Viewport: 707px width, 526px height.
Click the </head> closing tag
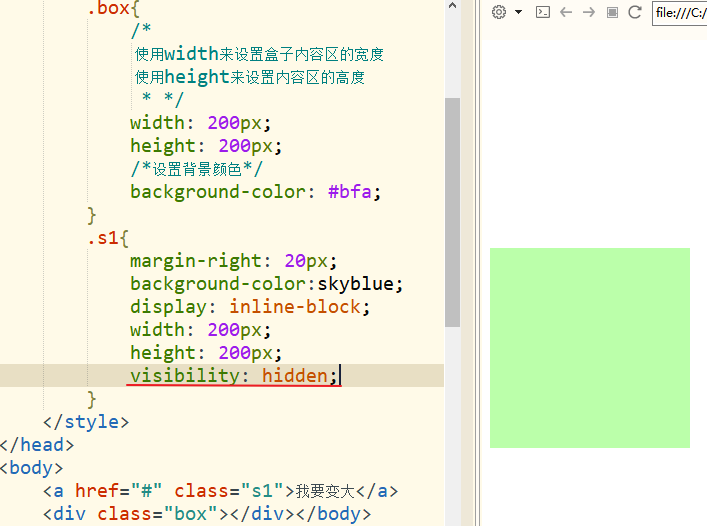point(37,445)
